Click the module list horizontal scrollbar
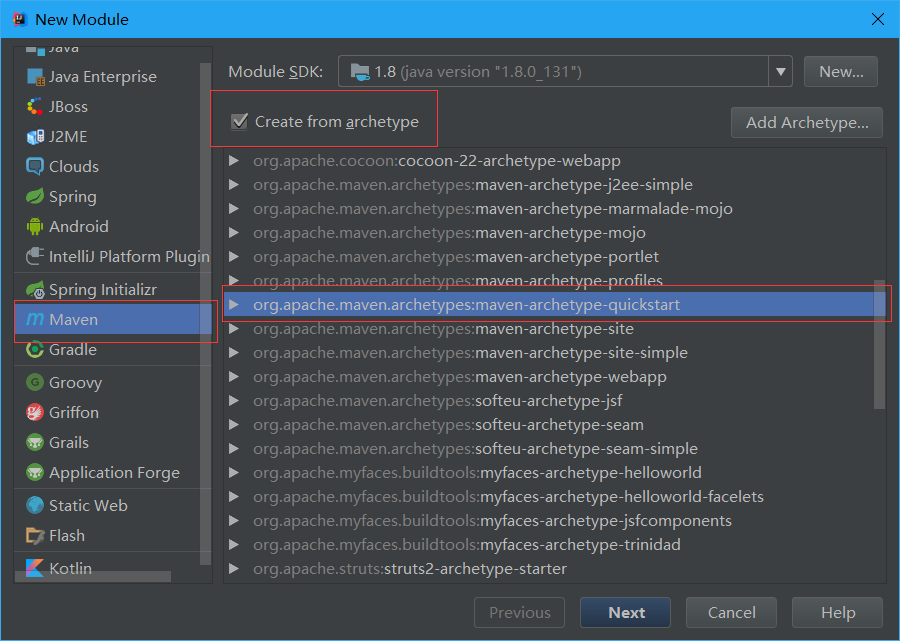 click(93, 576)
